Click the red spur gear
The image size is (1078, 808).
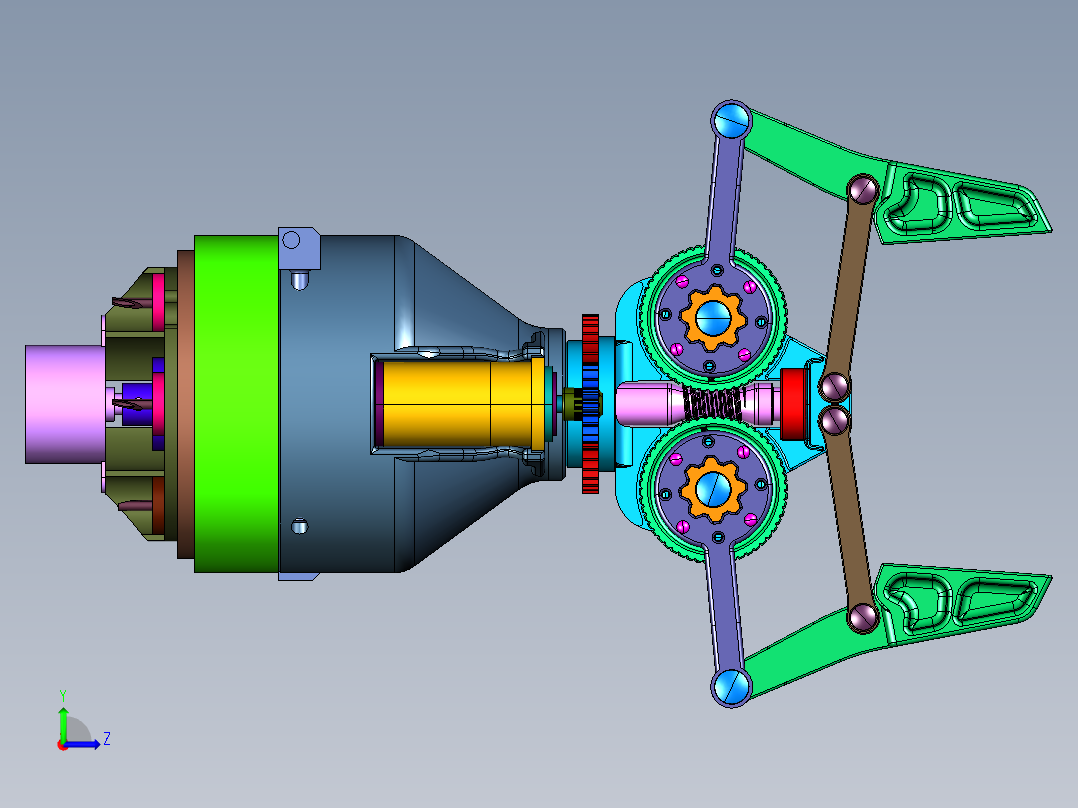[x=590, y=338]
